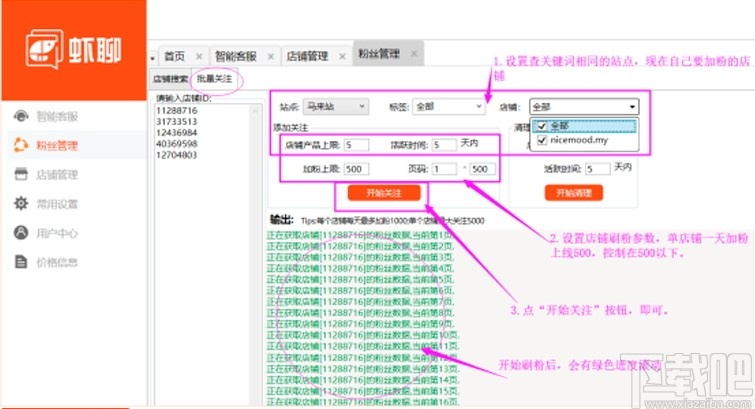Viewport: 755px width, 409px height.
Task: Click the 虾聊 logo icon
Action: [44, 49]
